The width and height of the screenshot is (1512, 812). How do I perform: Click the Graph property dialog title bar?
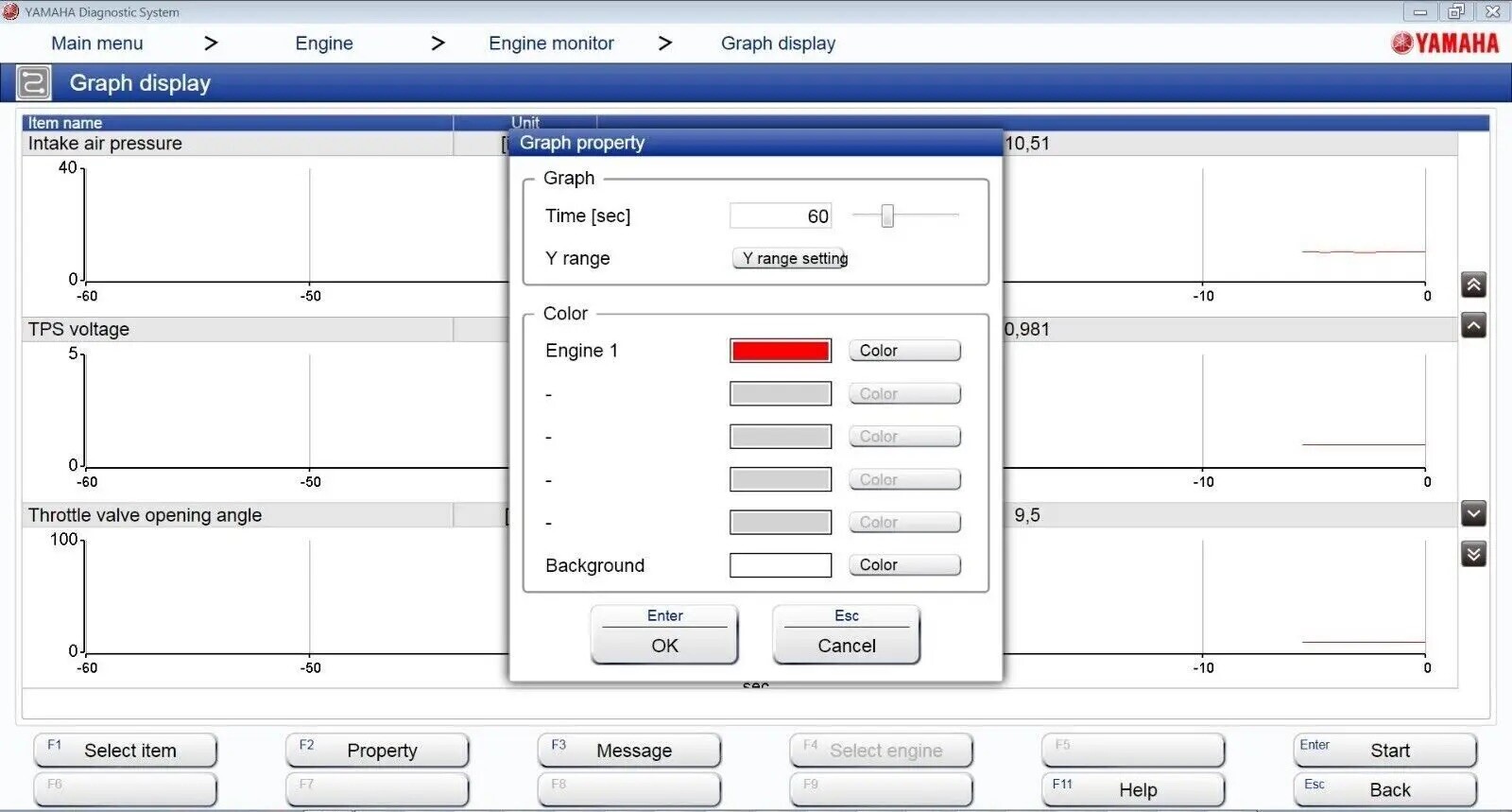click(x=756, y=143)
